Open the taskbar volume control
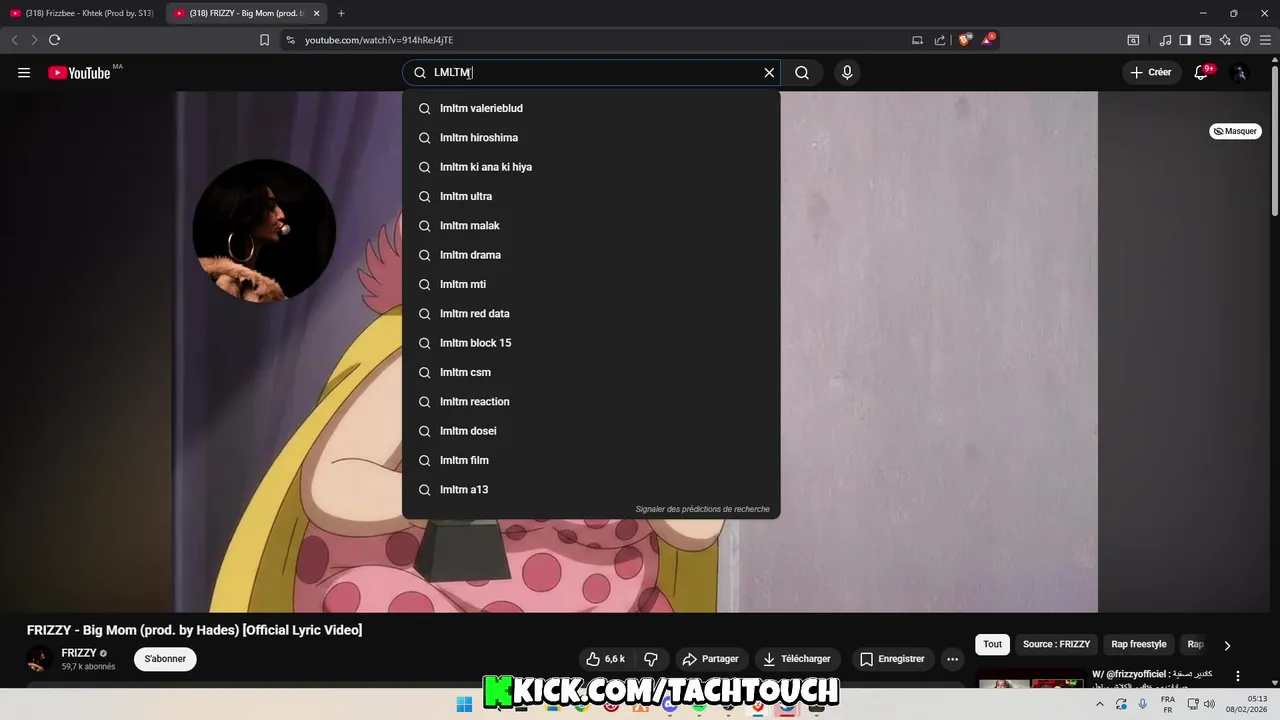This screenshot has width=1280, height=720. [x=1209, y=705]
